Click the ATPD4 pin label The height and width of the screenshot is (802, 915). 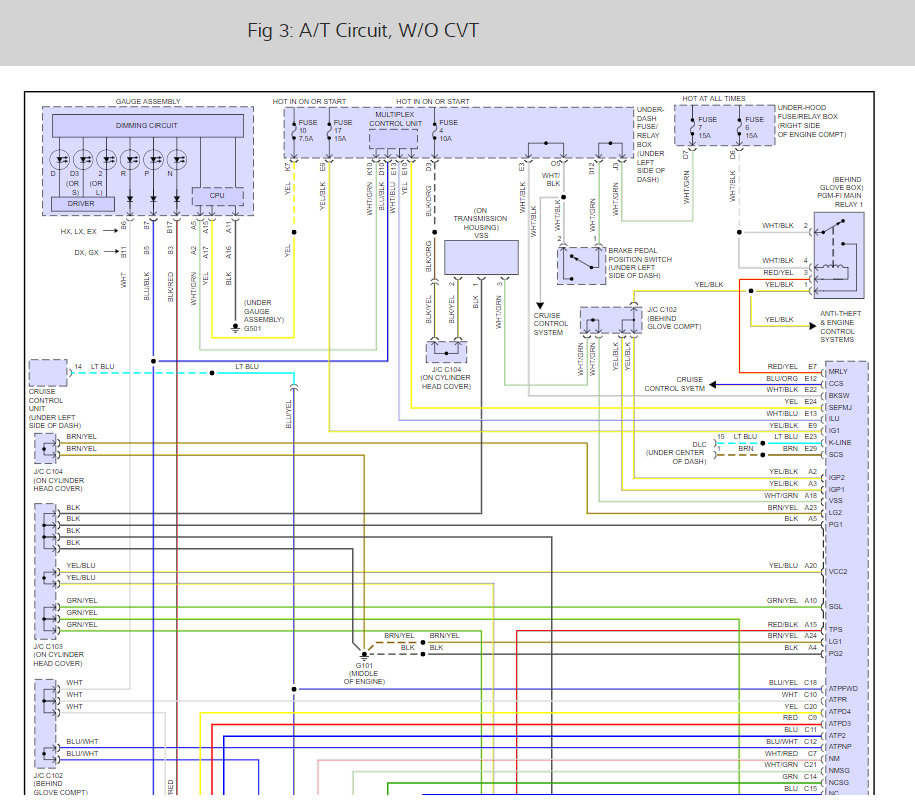click(x=839, y=712)
